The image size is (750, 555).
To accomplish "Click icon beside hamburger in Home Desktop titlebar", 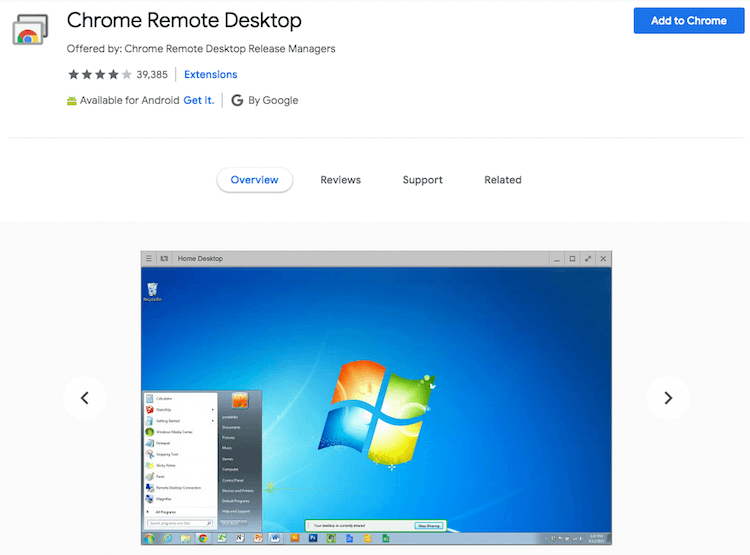I will 164,258.
